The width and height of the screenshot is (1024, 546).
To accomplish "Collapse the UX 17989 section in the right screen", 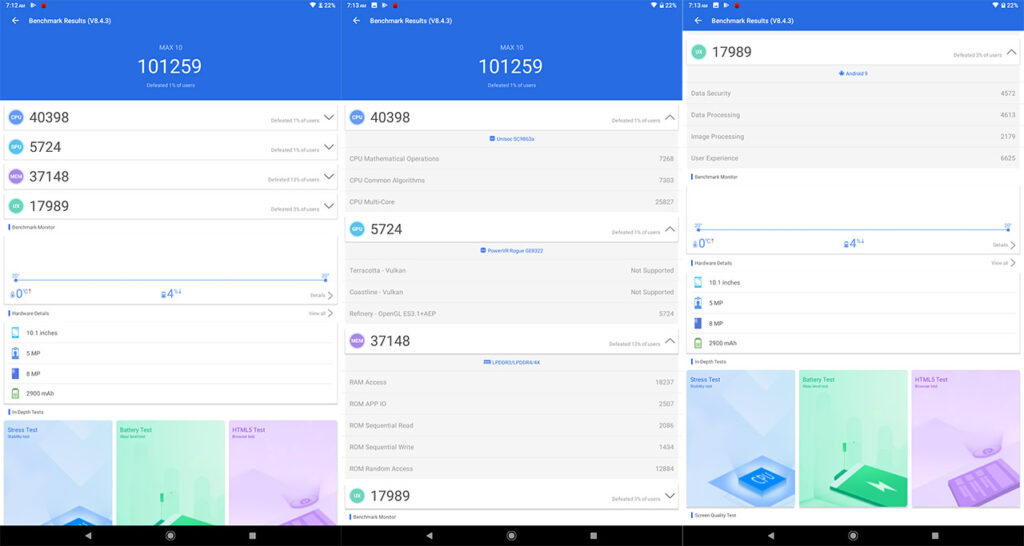I will tap(1012, 52).
